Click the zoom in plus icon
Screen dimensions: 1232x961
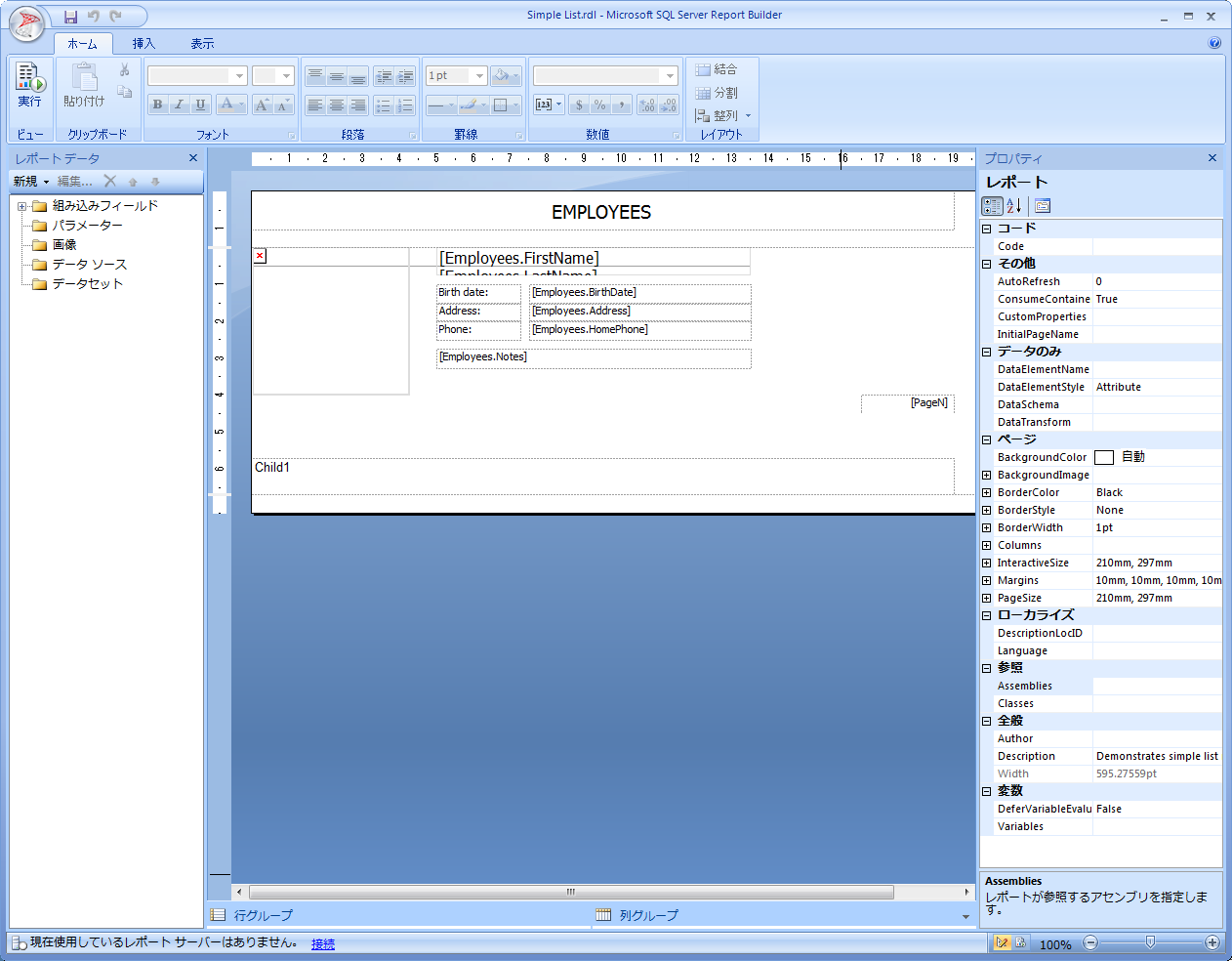point(1212,942)
